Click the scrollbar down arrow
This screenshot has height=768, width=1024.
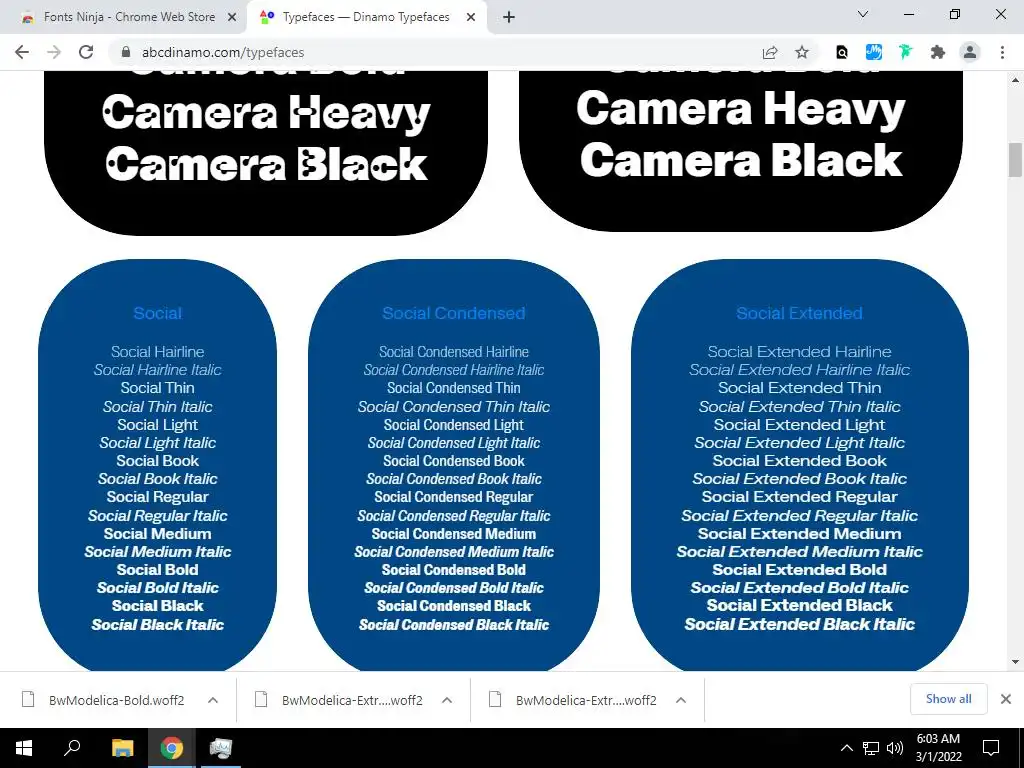tap(1015, 662)
